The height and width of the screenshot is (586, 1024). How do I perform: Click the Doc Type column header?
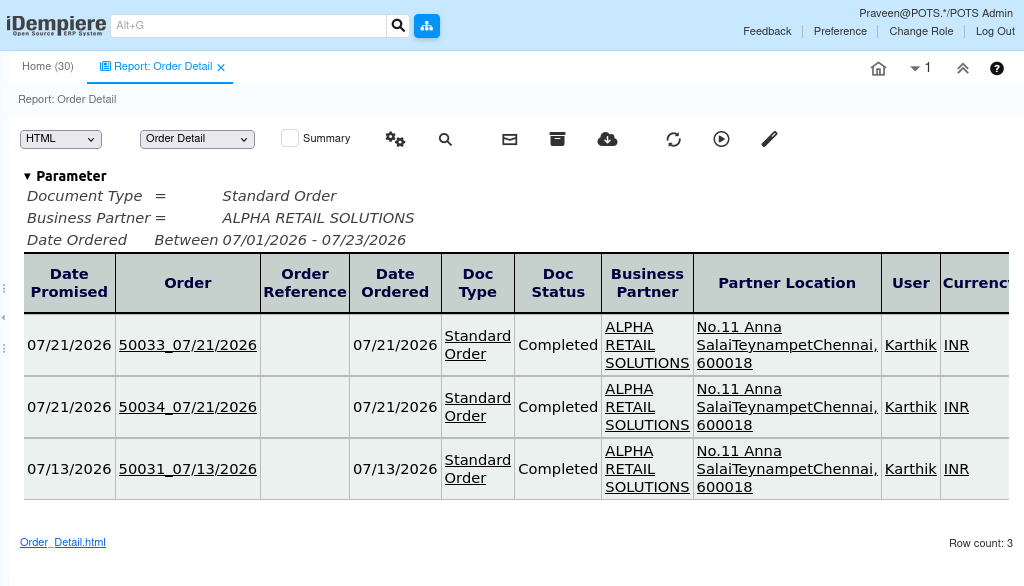coord(478,283)
